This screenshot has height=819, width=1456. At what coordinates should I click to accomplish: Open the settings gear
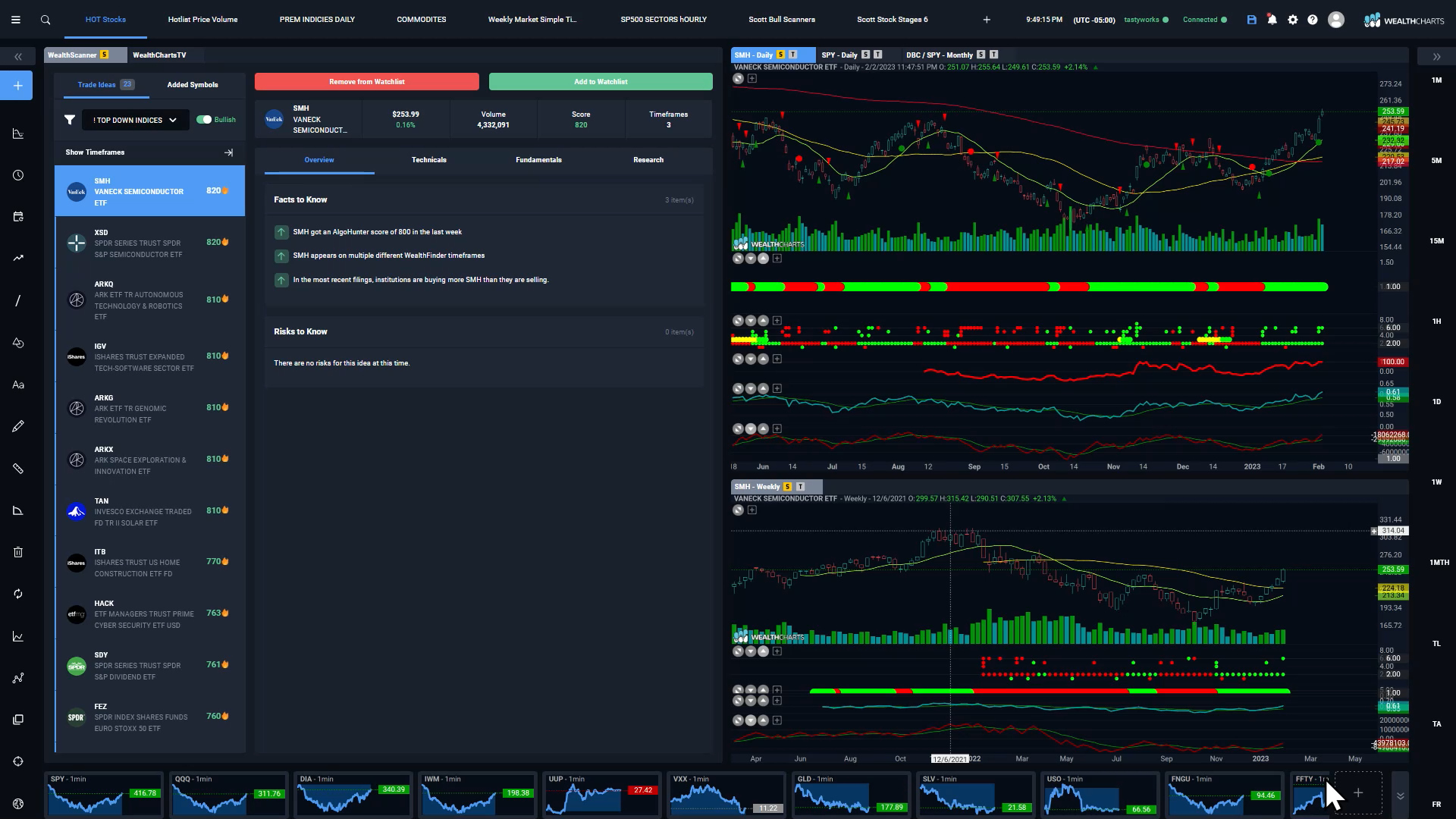click(1293, 20)
